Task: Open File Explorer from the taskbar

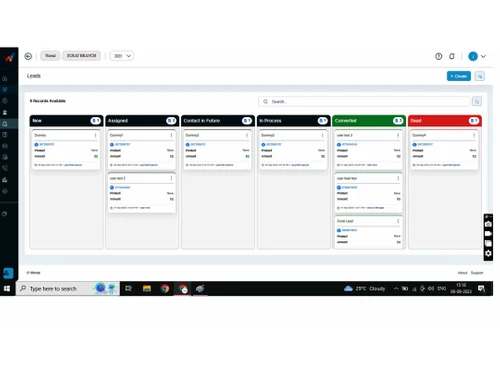Action: coord(147,288)
